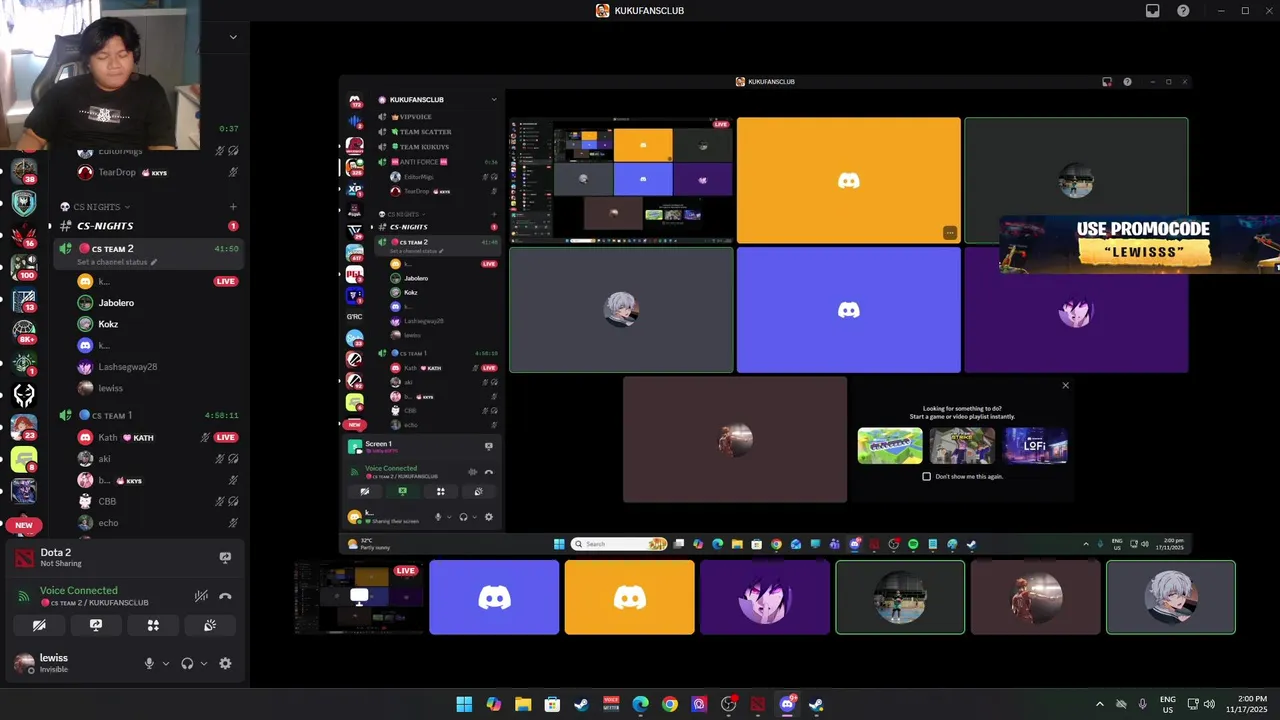Open the soundboard button
This screenshot has height=720, width=1280.
[x=210, y=625]
